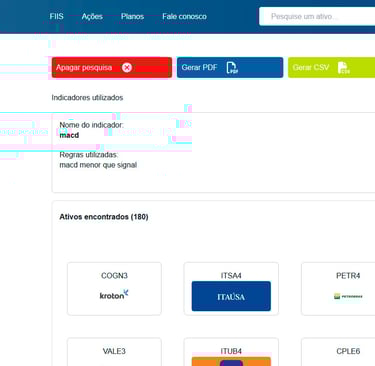Click the PDF file icon
Screen dimensions: 375x366
232,68
